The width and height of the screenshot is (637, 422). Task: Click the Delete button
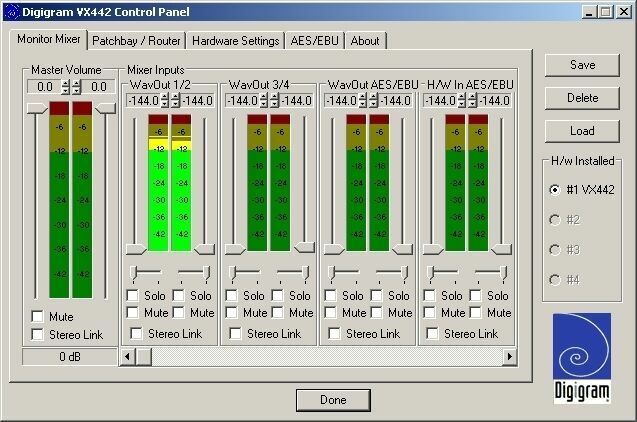[x=582, y=98]
